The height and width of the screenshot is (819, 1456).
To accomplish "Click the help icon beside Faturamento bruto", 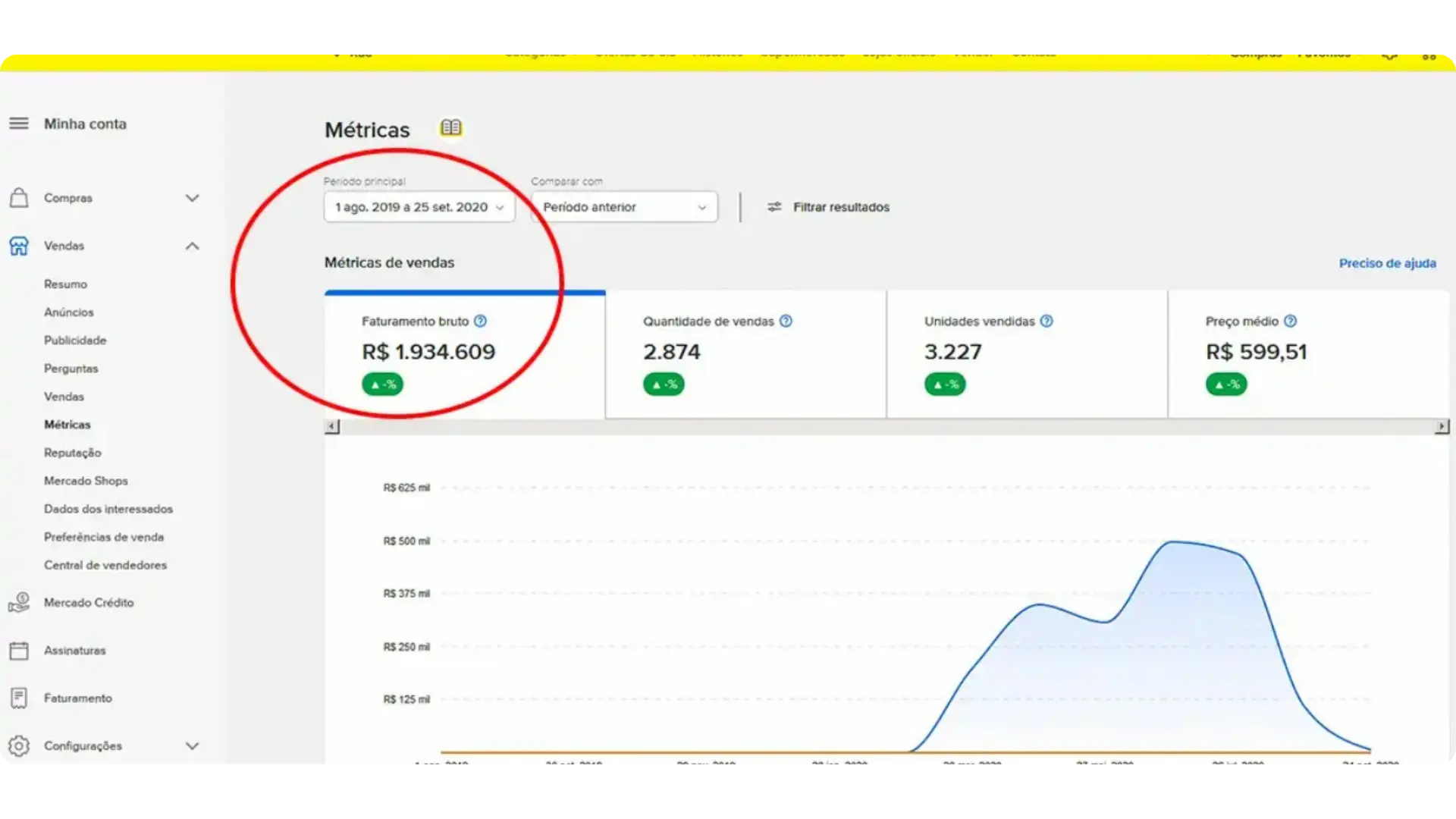I will (480, 321).
